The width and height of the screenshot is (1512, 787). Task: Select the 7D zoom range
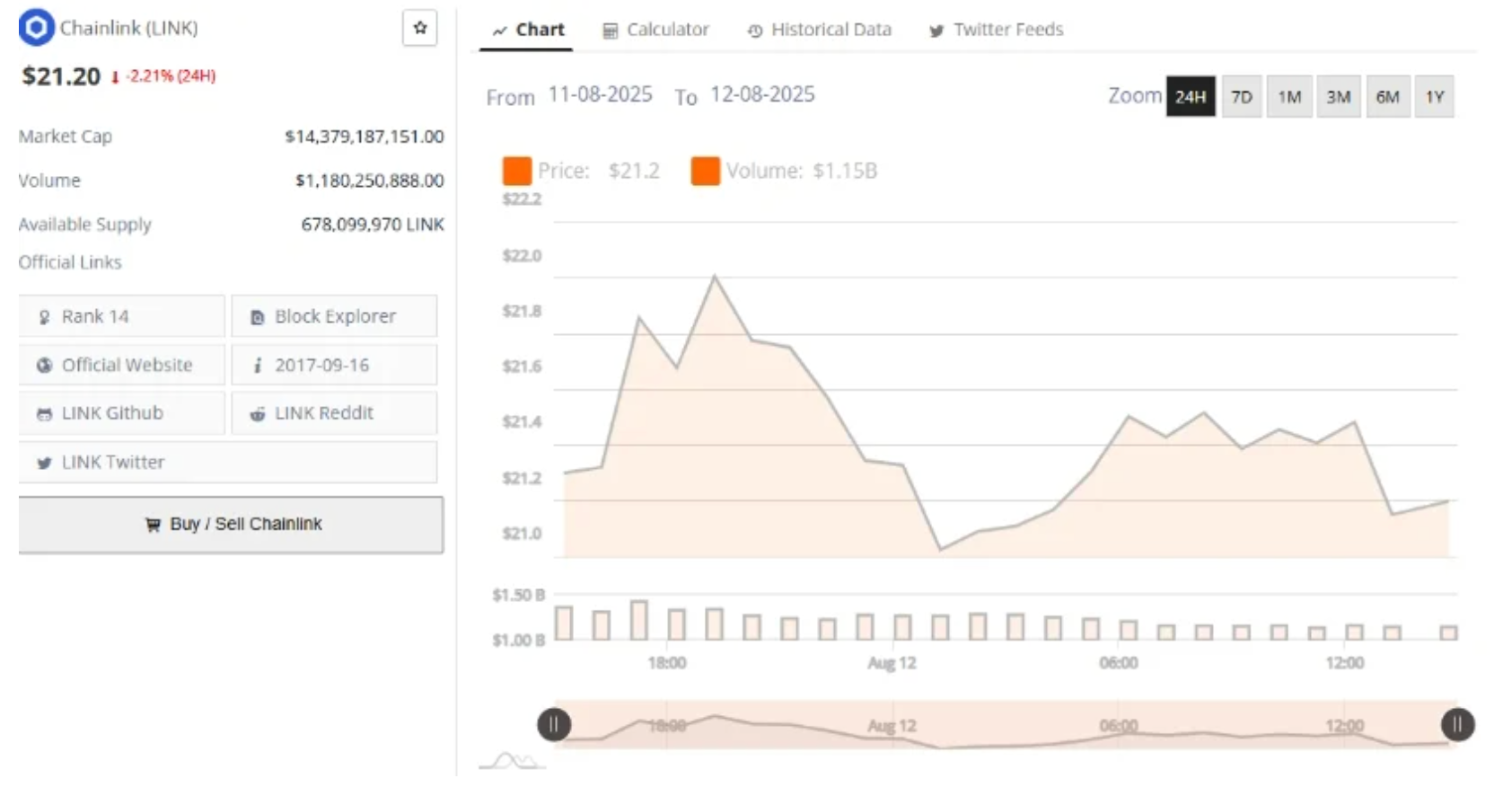[x=1241, y=97]
